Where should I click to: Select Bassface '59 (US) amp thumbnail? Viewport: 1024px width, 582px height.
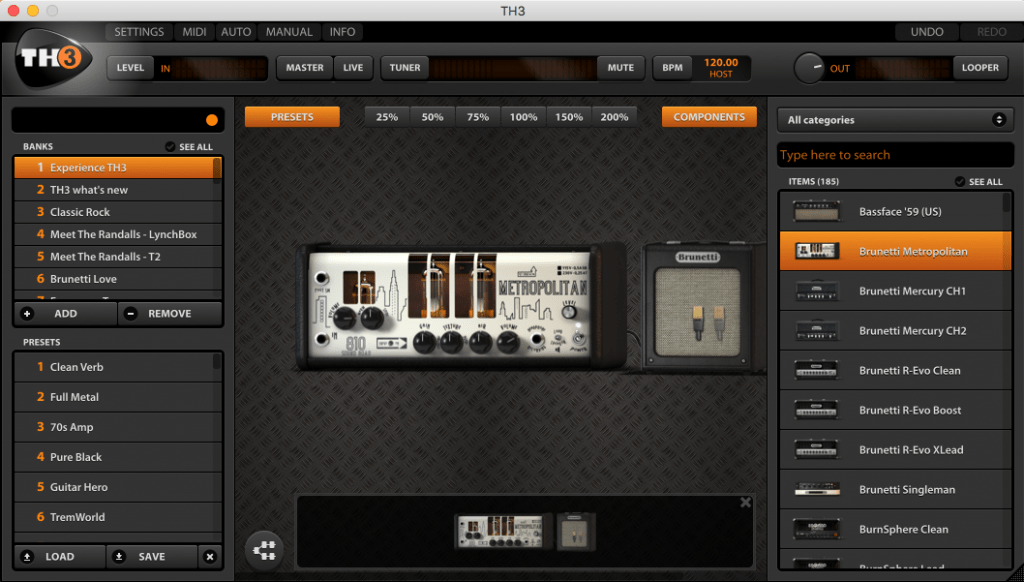(816, 211)
